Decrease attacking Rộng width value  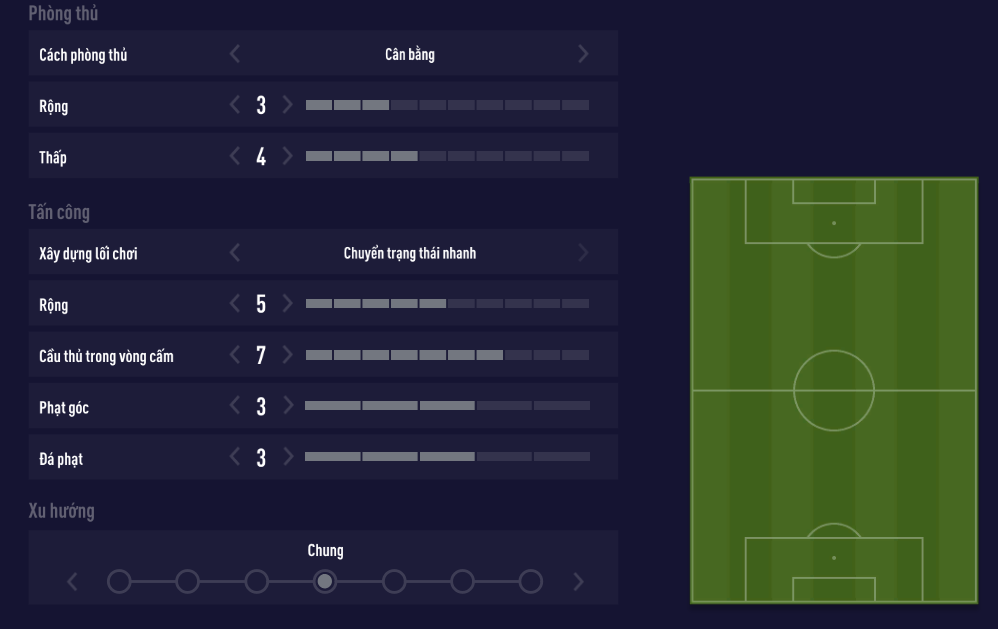(235, 303)
